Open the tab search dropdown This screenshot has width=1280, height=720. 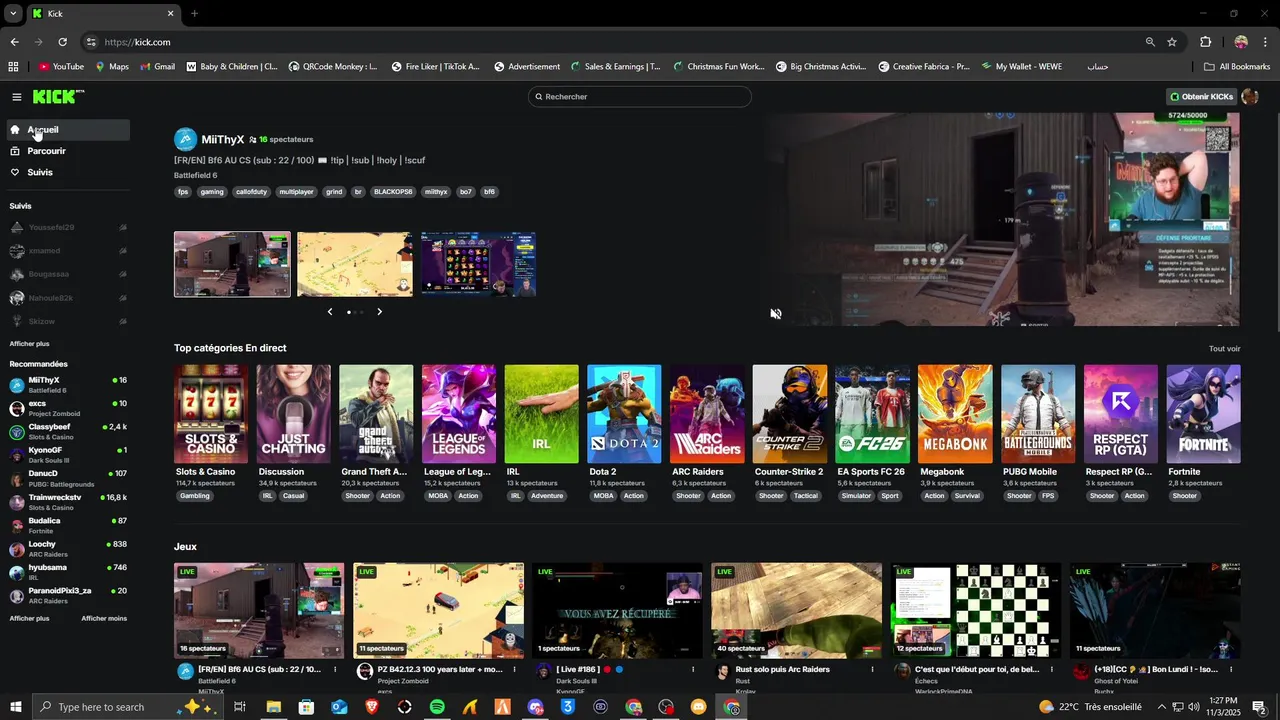[13, 14]
